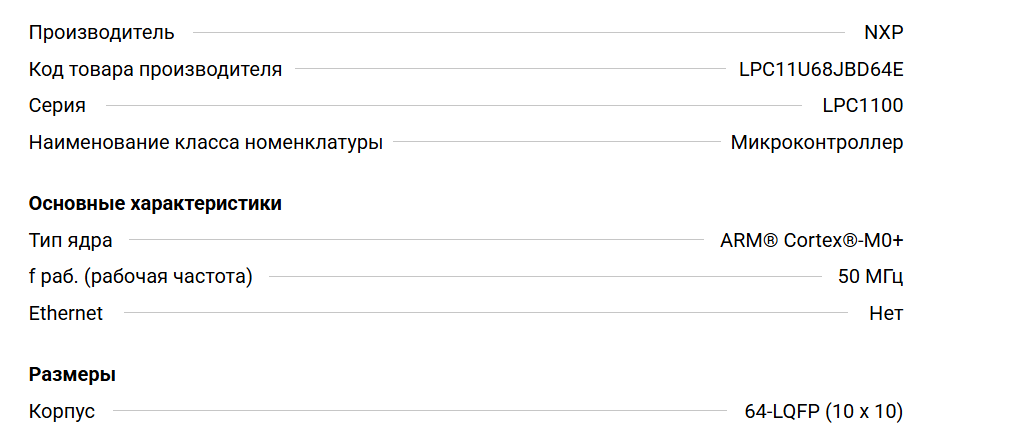Select the Микроконтроллер class value
This screenshot has width=1011, height=447.
point(816,143)
